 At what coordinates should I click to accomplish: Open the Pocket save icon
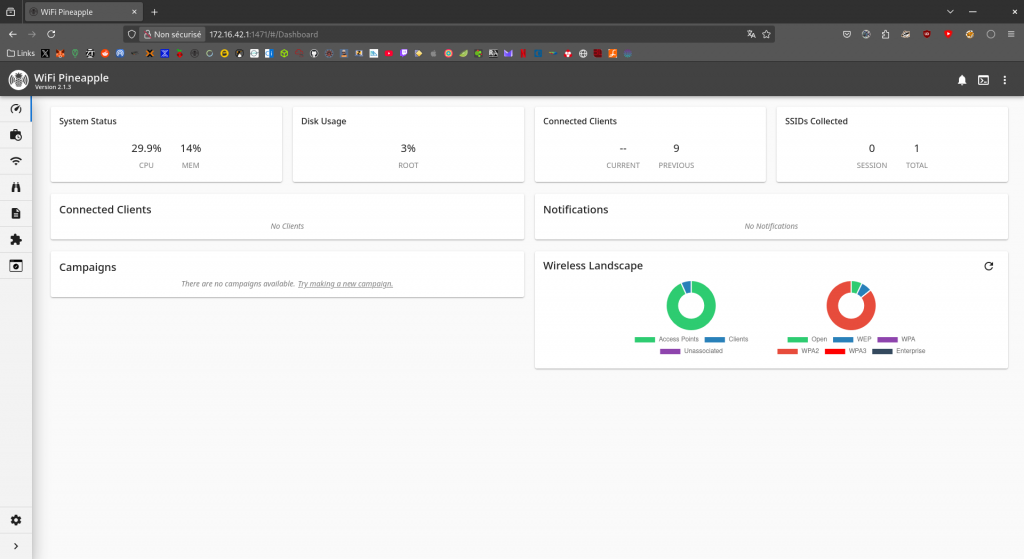846,34
